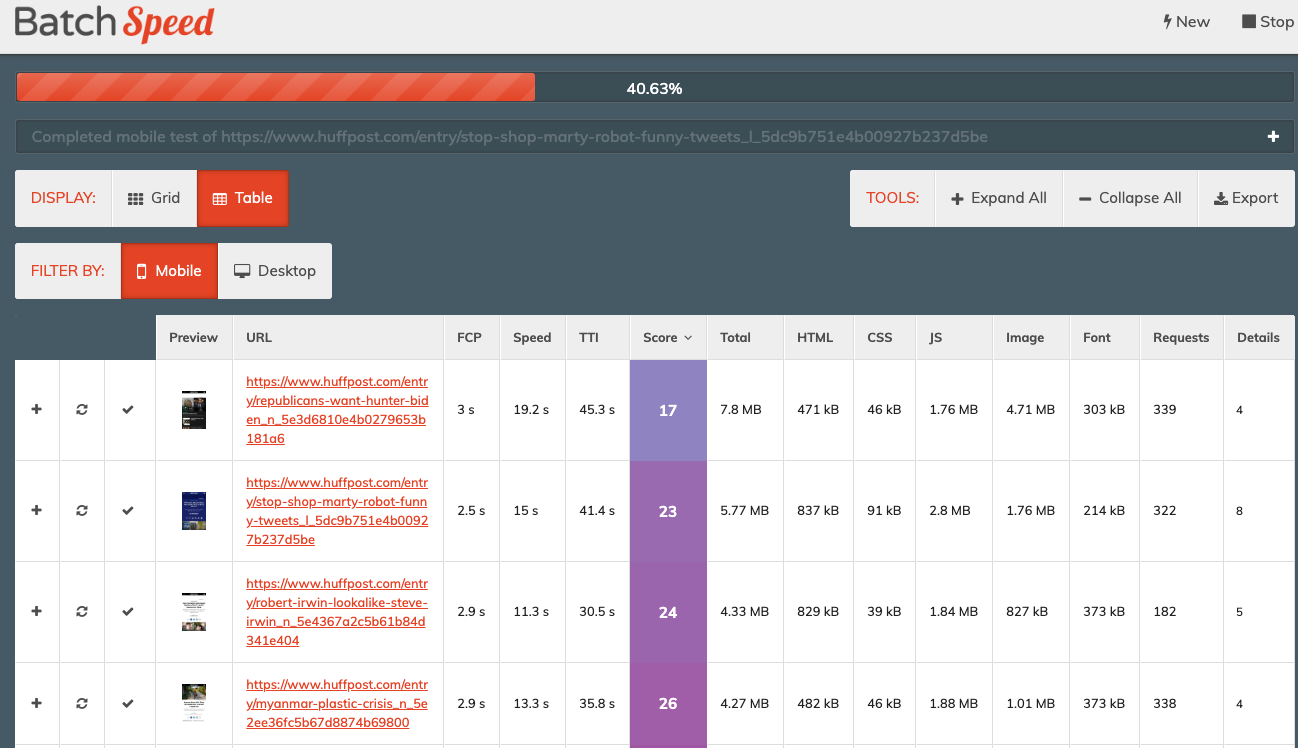This screenshot has height=748, width=1298.
Task: Switch display to Grid view
Action: tap(154, 198)
